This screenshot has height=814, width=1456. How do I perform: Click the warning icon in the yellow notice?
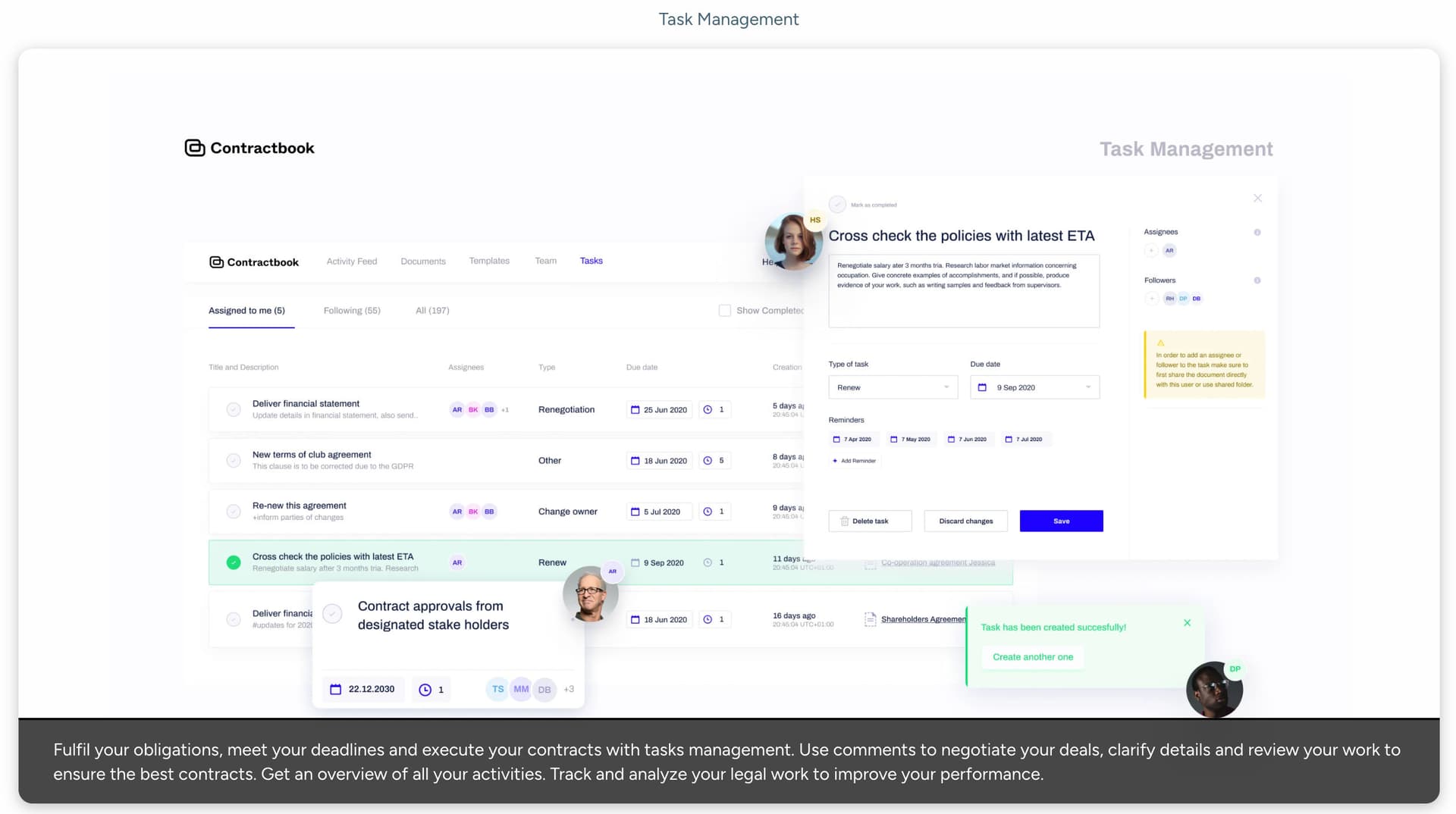(1160, 343)
